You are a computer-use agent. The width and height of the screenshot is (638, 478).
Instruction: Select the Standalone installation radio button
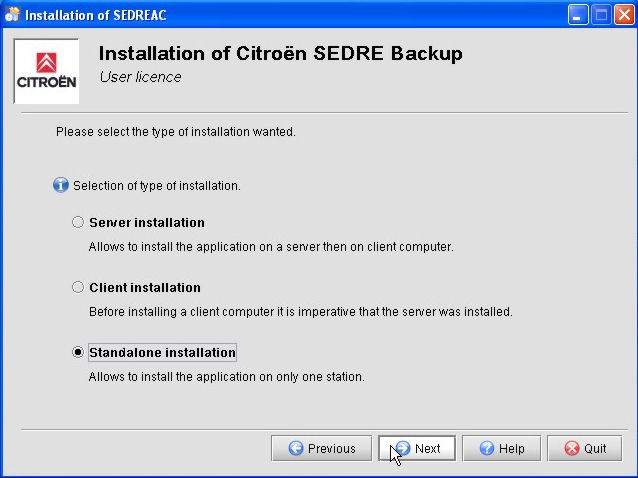pos(78,352)
